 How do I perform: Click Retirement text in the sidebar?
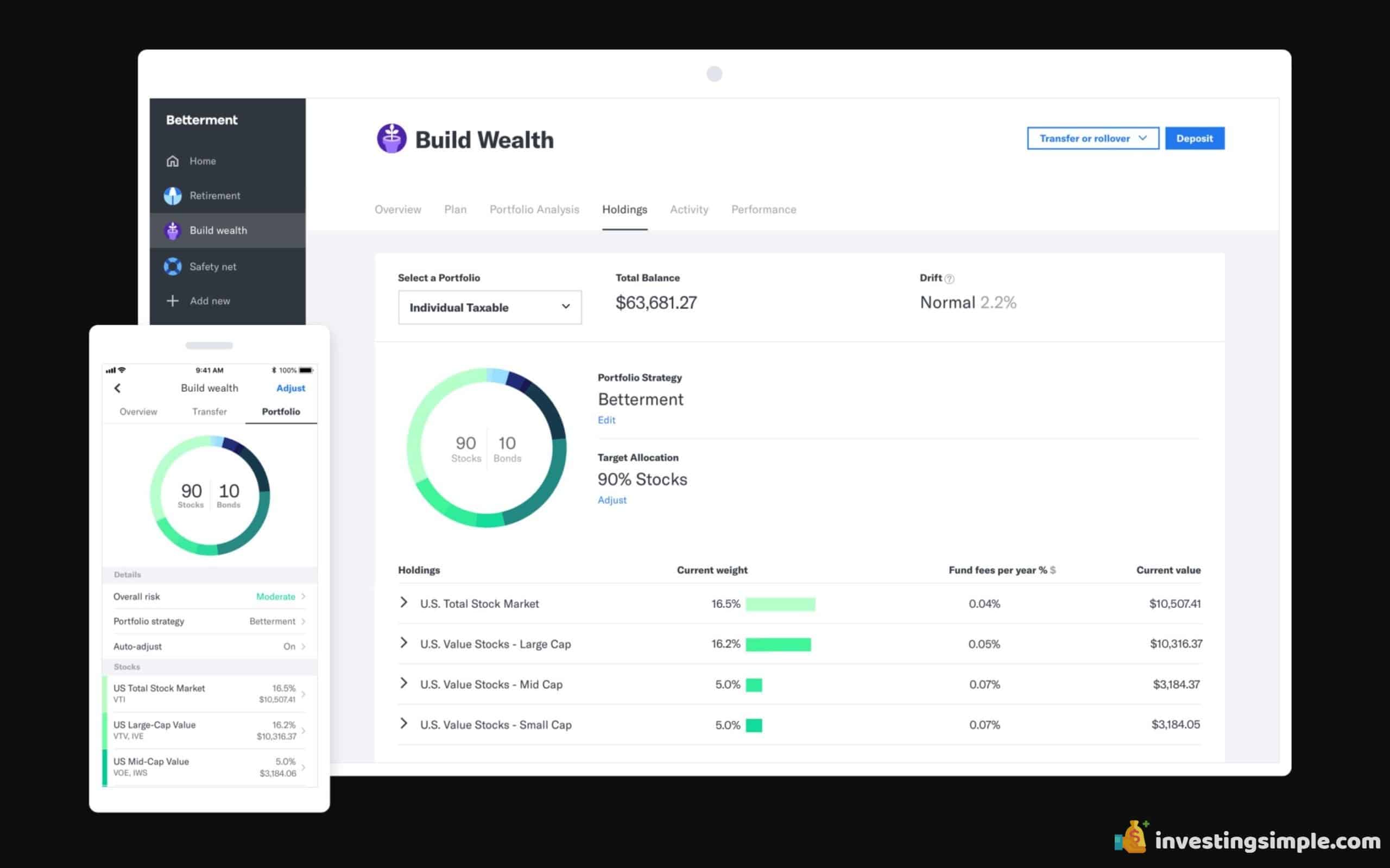[x=214, y=196]
